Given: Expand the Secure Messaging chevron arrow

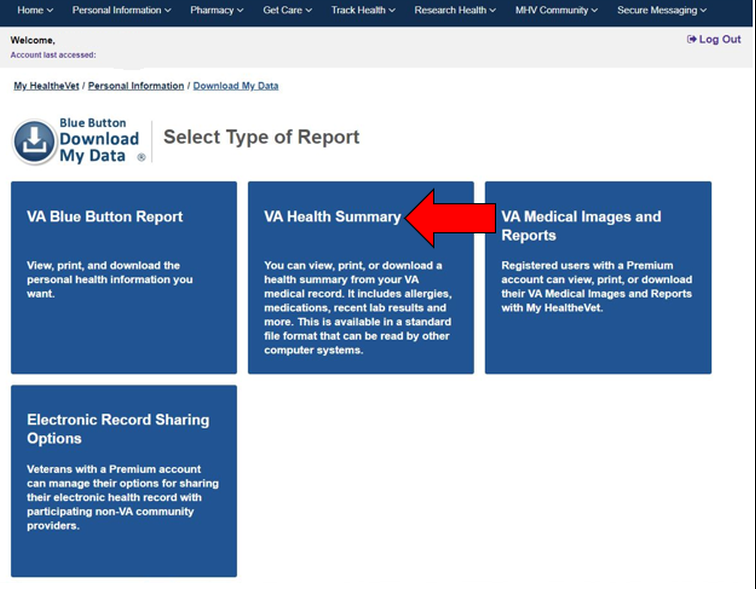Looking at the screenshot, I should click(703, 11).
